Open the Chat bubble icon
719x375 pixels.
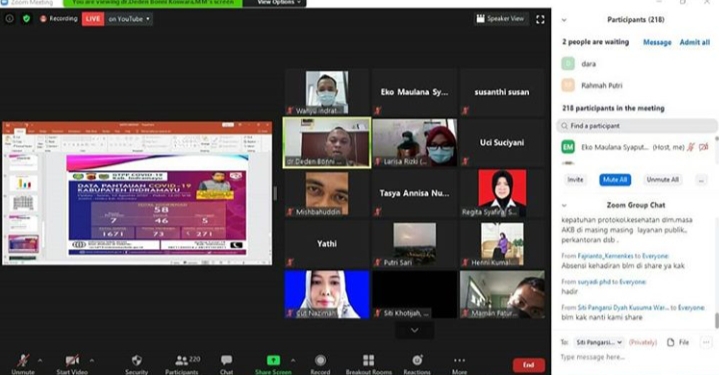coord(226,360)
